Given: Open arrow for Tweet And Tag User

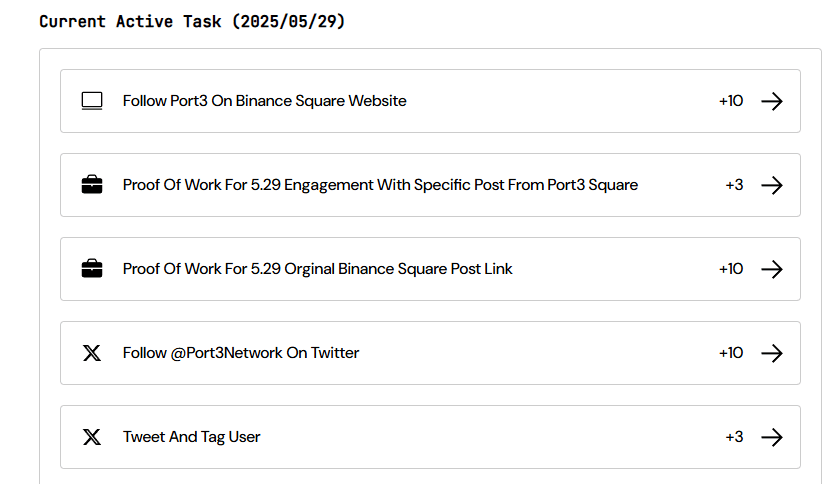Looking at the screenshot, I should (771, 437).
